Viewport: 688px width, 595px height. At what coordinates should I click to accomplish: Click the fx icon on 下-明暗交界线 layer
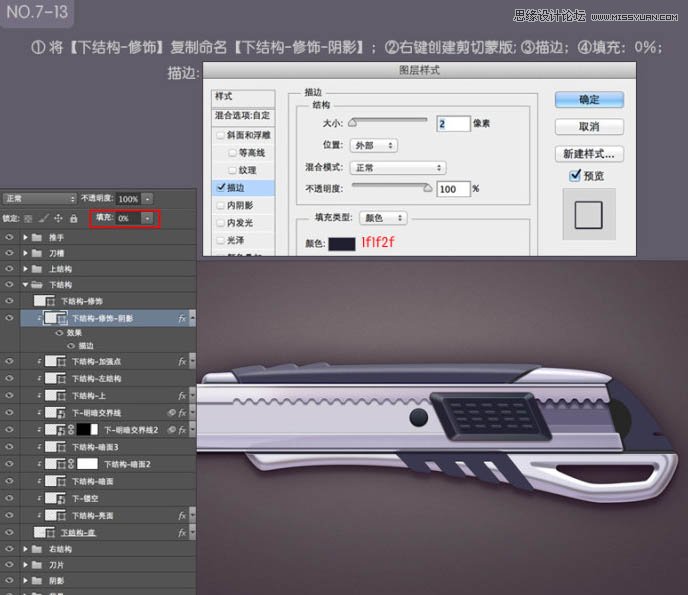coord(183,412)
